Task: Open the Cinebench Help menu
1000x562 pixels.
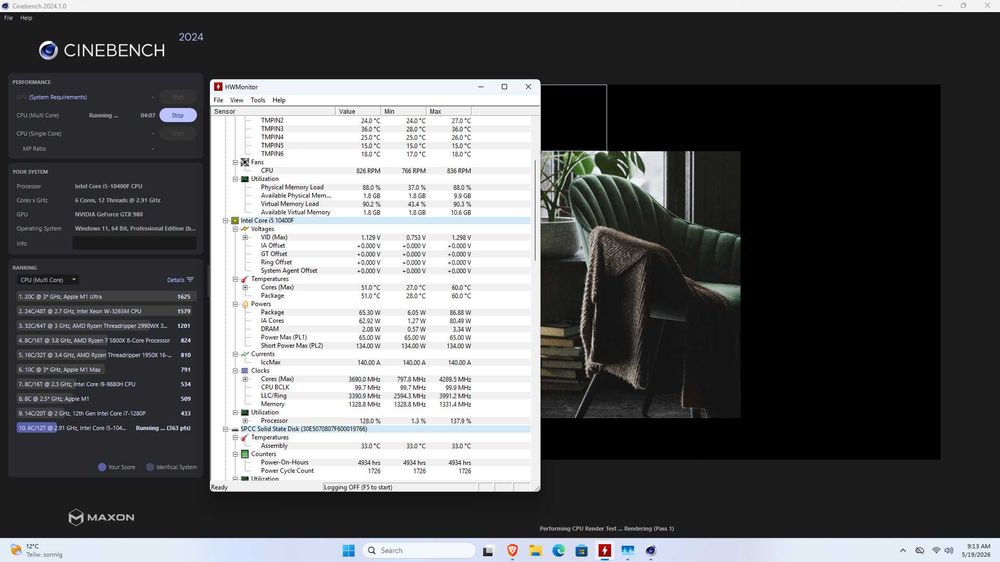Action: click(26, 18)
